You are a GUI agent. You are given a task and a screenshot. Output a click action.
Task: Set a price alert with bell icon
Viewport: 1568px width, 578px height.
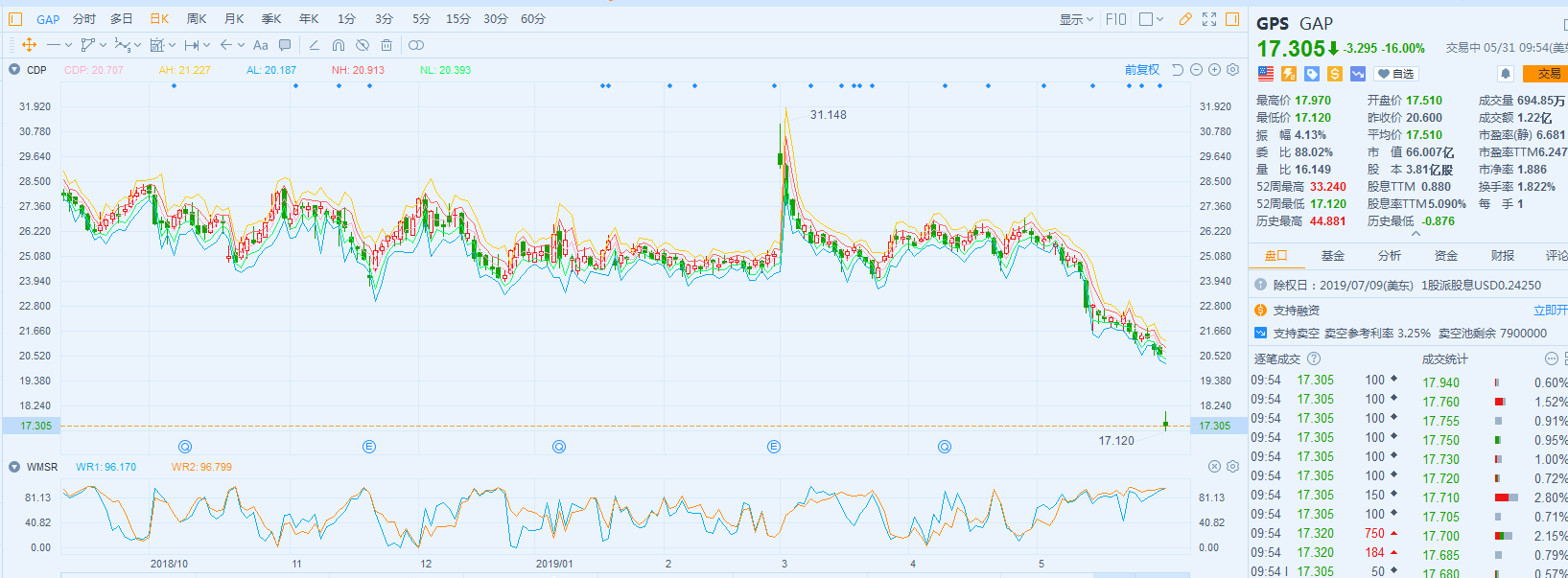pos(1506,74)
